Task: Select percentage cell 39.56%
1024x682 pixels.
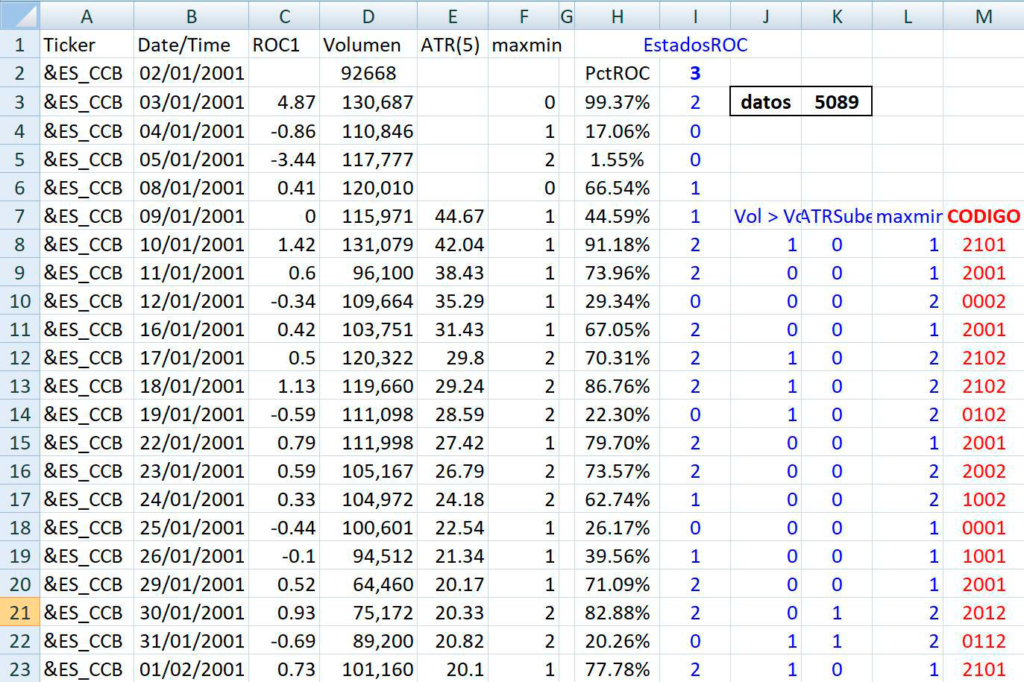Action: (617, 556)
